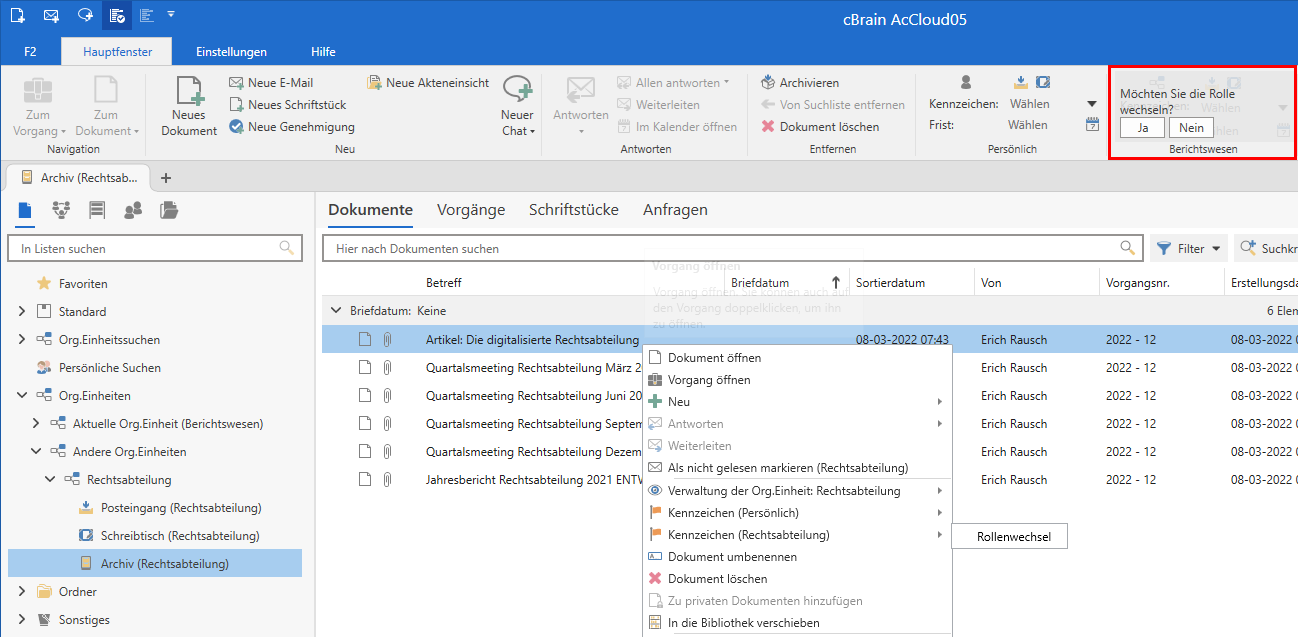Click the In Listen suchen field
The width and height of the screenshot is (1298, 637).
point(145,248)
